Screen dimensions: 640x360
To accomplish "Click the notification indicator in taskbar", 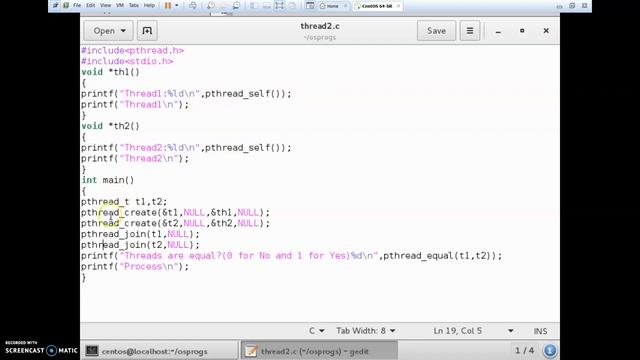I will click(x=550, y=350).
